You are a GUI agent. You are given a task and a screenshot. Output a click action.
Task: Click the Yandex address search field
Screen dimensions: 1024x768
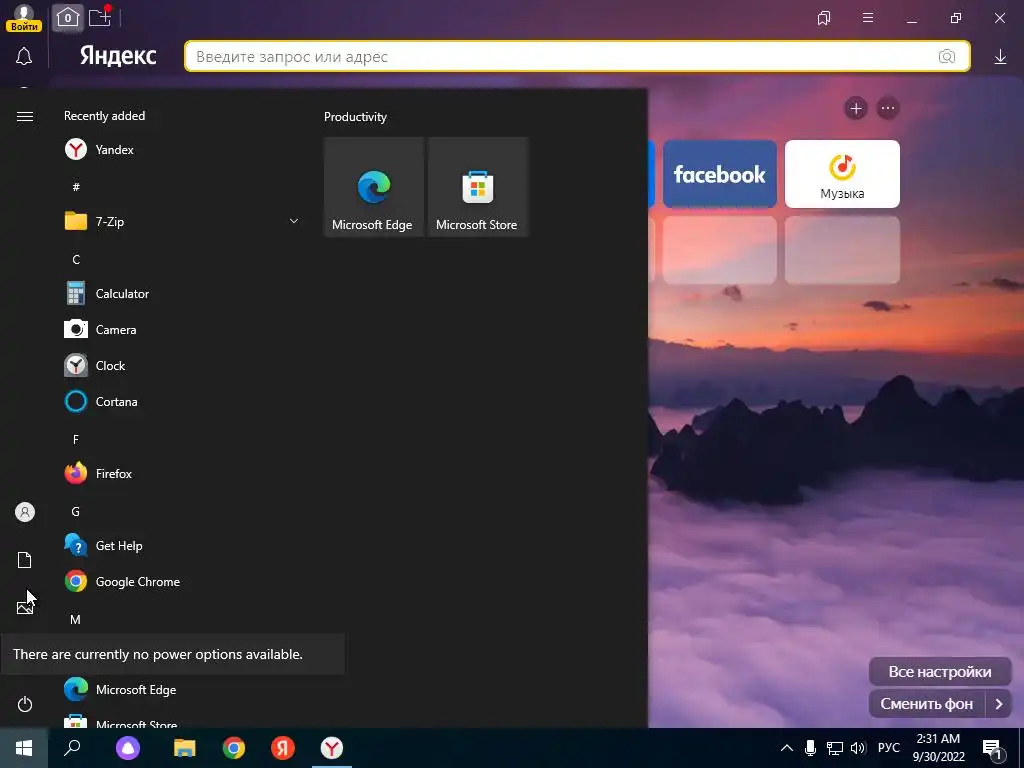pyautogui.click(x=577, y=57)
